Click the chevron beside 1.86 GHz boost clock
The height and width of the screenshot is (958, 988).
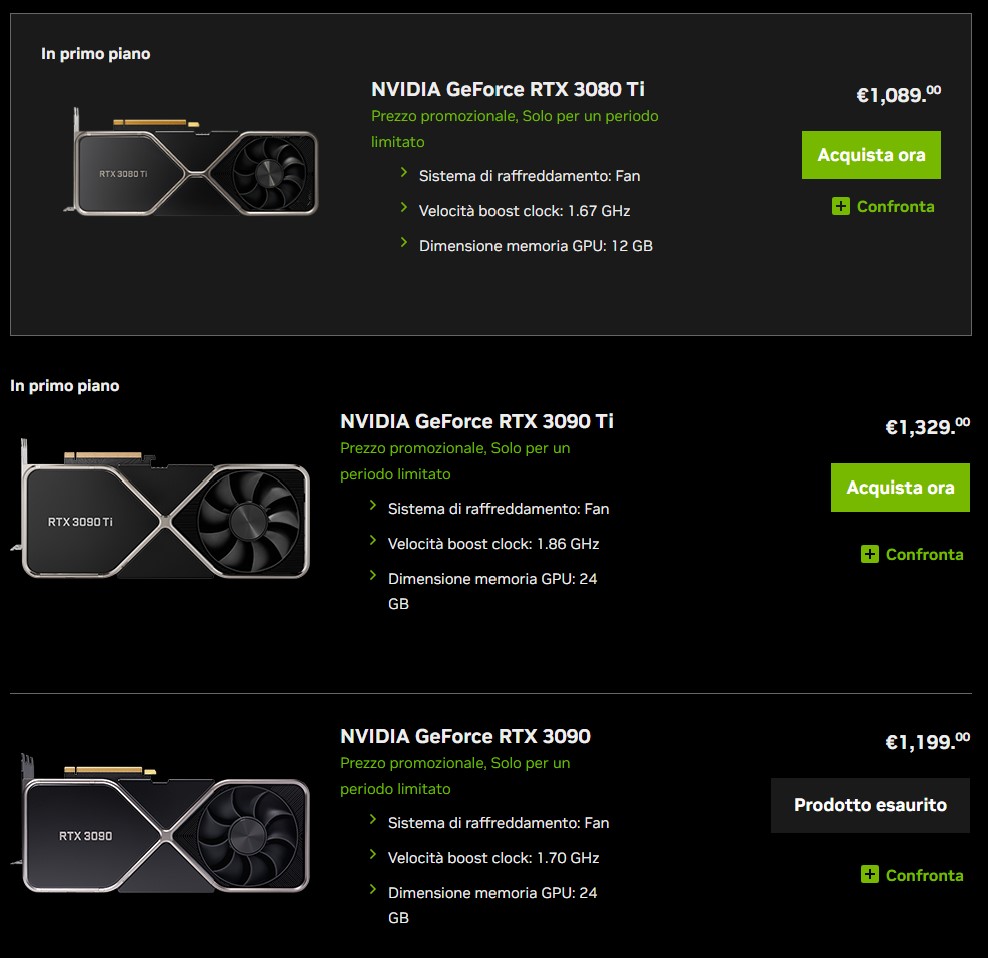click(373, 541)
